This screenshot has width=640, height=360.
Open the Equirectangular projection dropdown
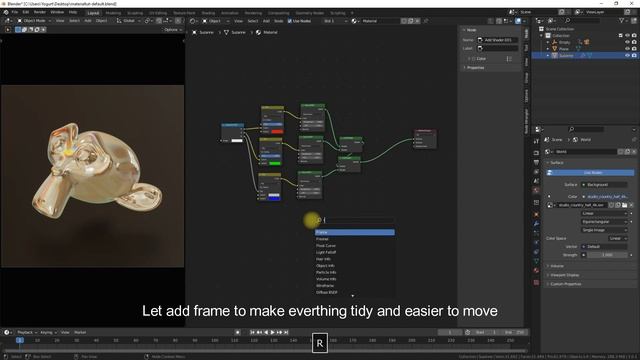pos(604,222)
